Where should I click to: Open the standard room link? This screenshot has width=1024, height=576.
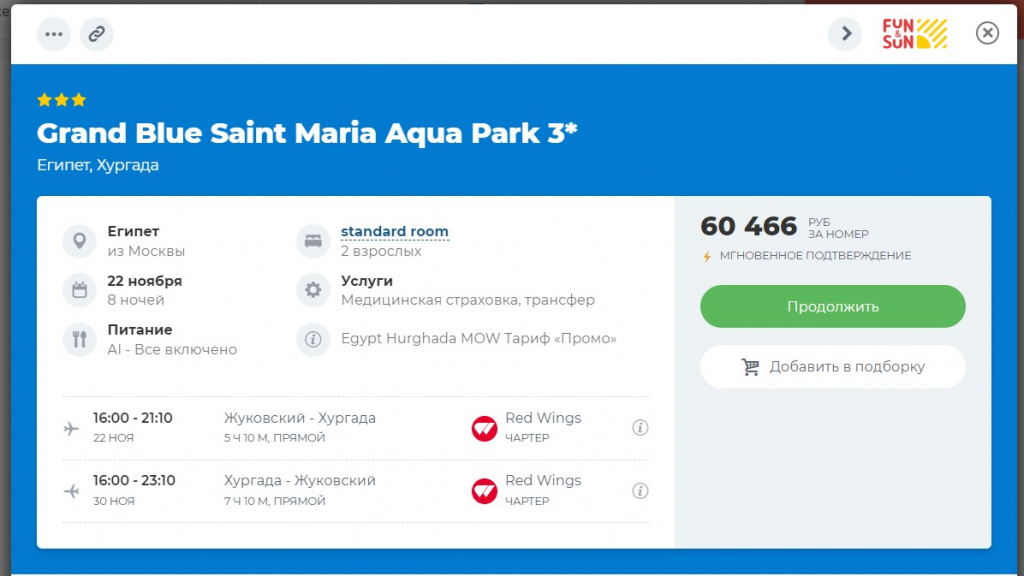[x=394, y=232]
